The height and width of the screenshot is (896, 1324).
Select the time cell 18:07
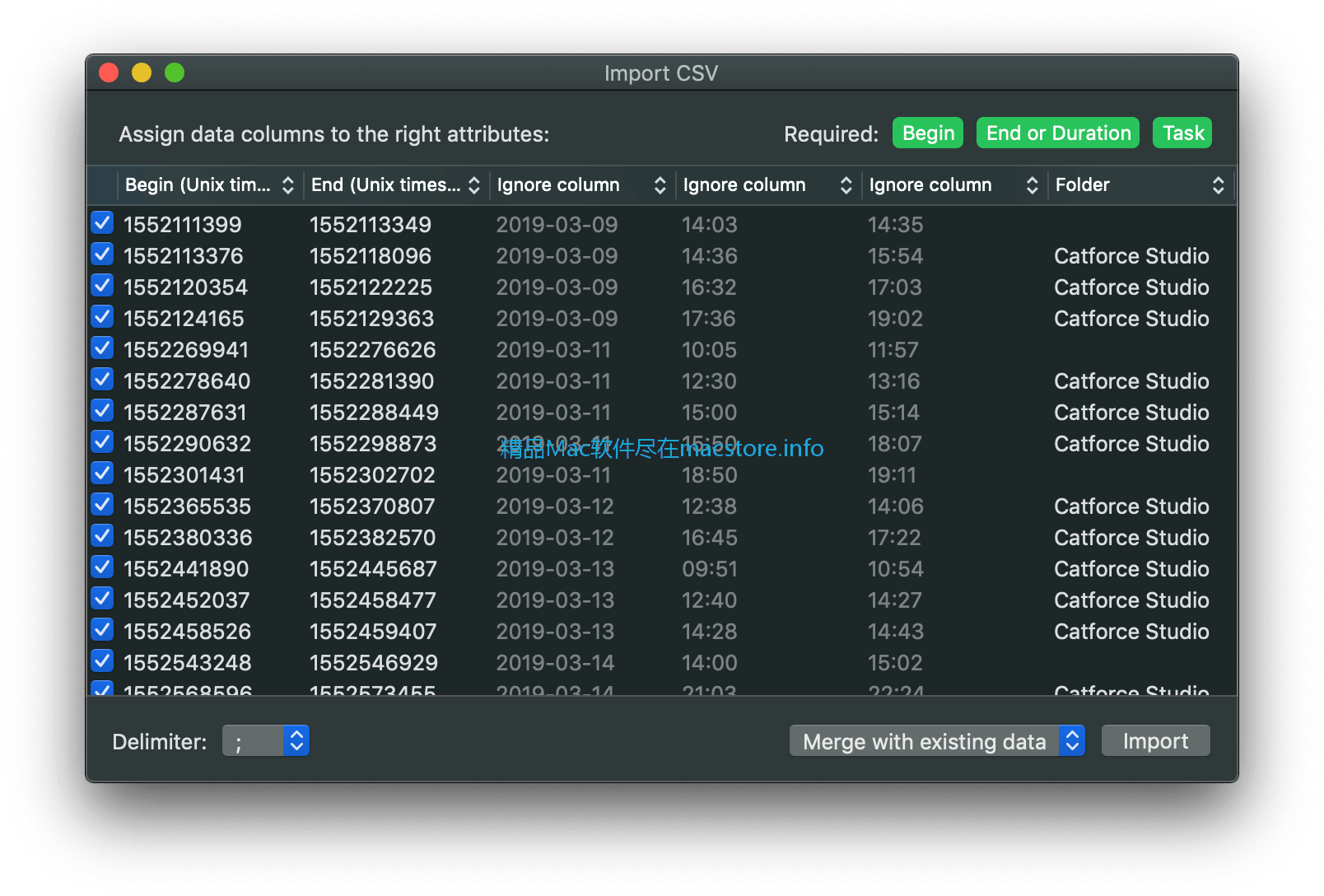(895, 444)
